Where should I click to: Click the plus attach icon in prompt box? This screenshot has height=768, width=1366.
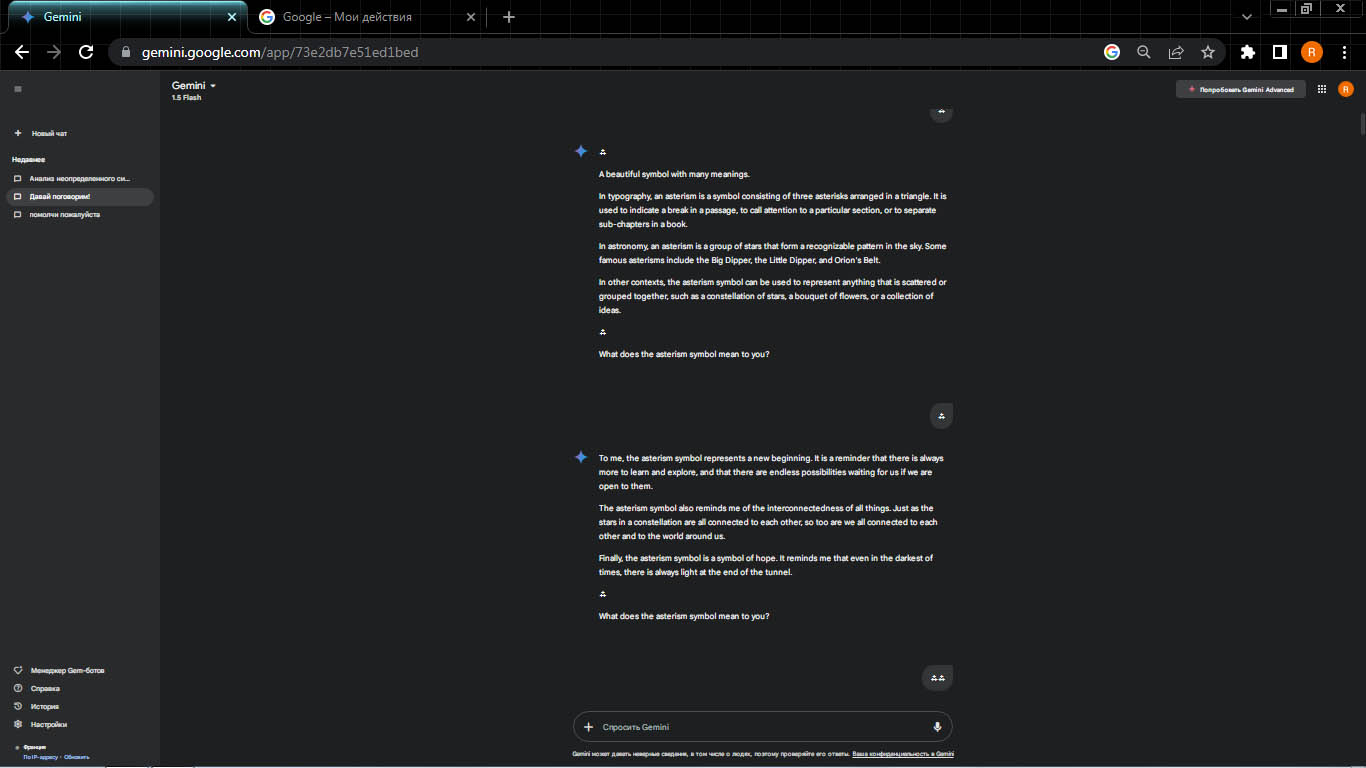(589, 727)
